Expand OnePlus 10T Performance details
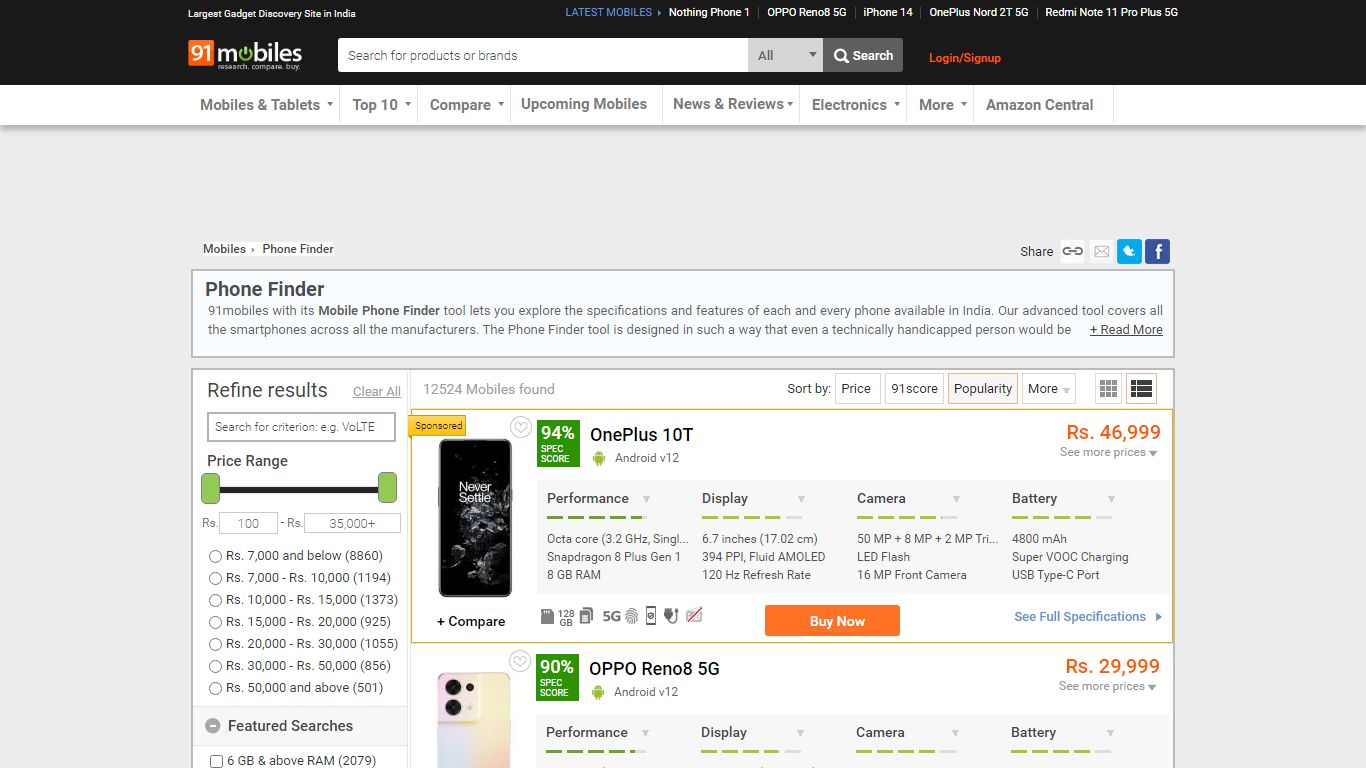This screenshot has height=768, width=1366. pos(646,499)
